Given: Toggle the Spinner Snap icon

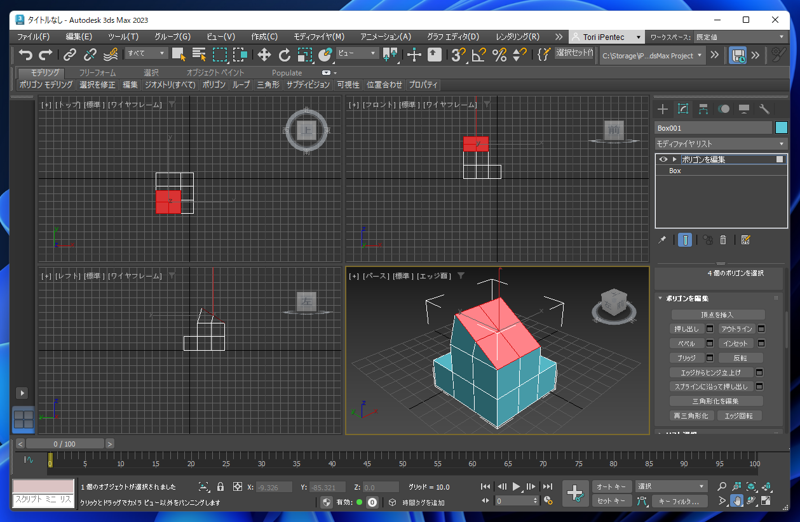Looking at the screenshot, I should pyautogui.click(x=519, y=54).
